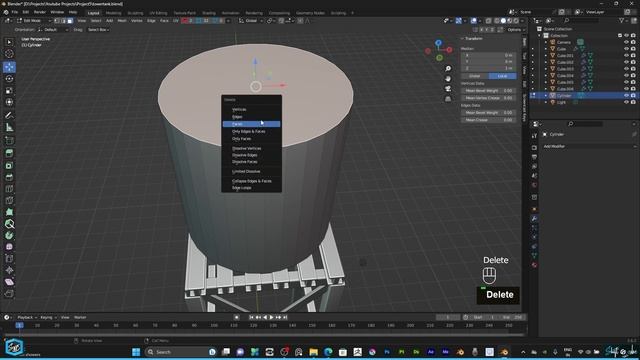Image resolution: width=640 pixels, height=360 pixels.
Task: Select the Add Cube tool
Action: pyautogui.click(x=9, y=140)
